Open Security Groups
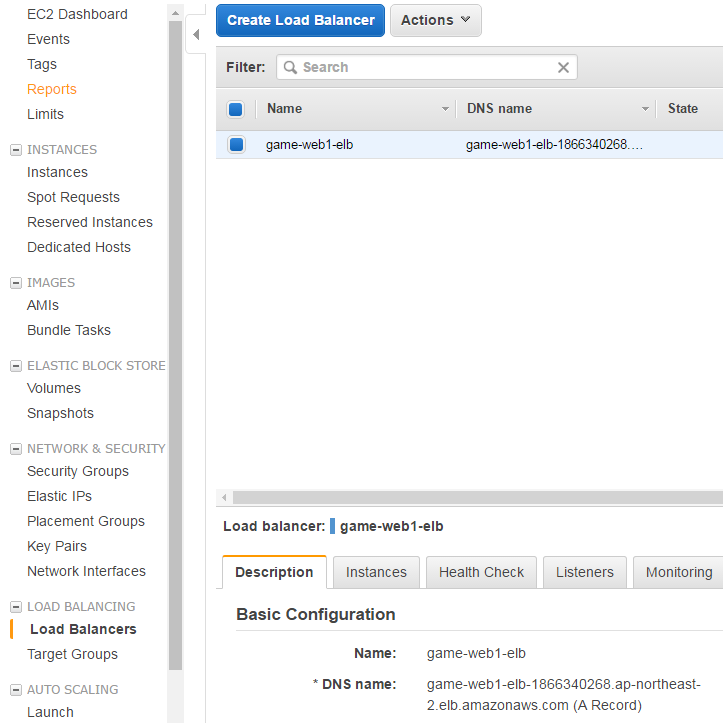723x723 pixels. [78, 471]
